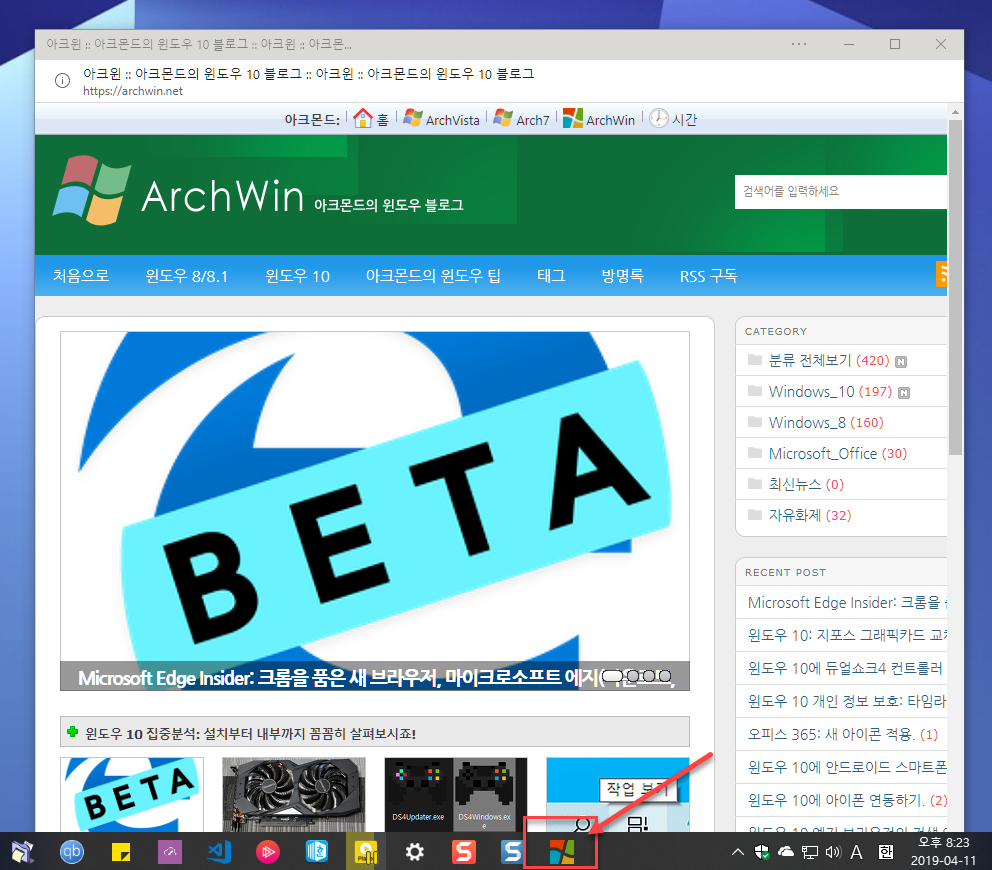The height and width of the screenshot is (870, 992).
Task: Open the DS4Windows controller post thumbnail
Action: point(456,795)
